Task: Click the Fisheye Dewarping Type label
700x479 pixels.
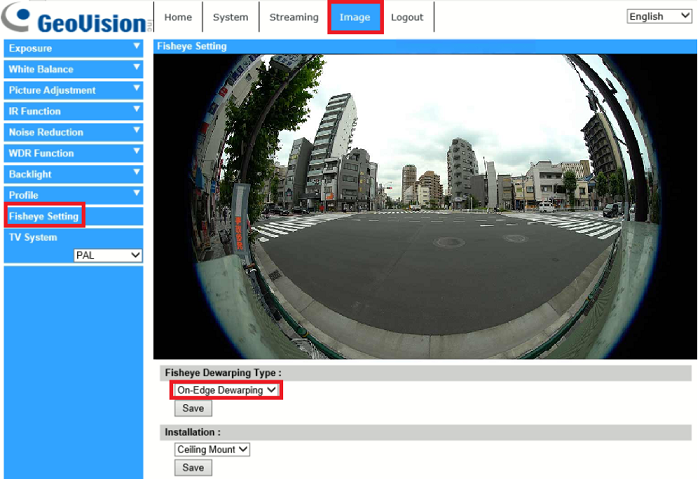Action: click(x=223, y=373)
